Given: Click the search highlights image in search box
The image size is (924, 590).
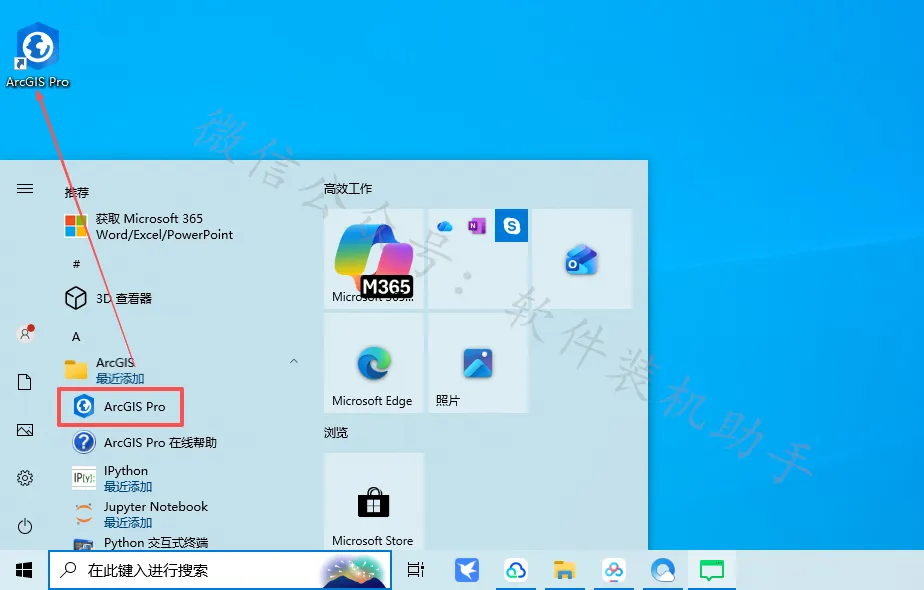Looking at the screenshot, I should pyautogui.click(x=355, y=571).
